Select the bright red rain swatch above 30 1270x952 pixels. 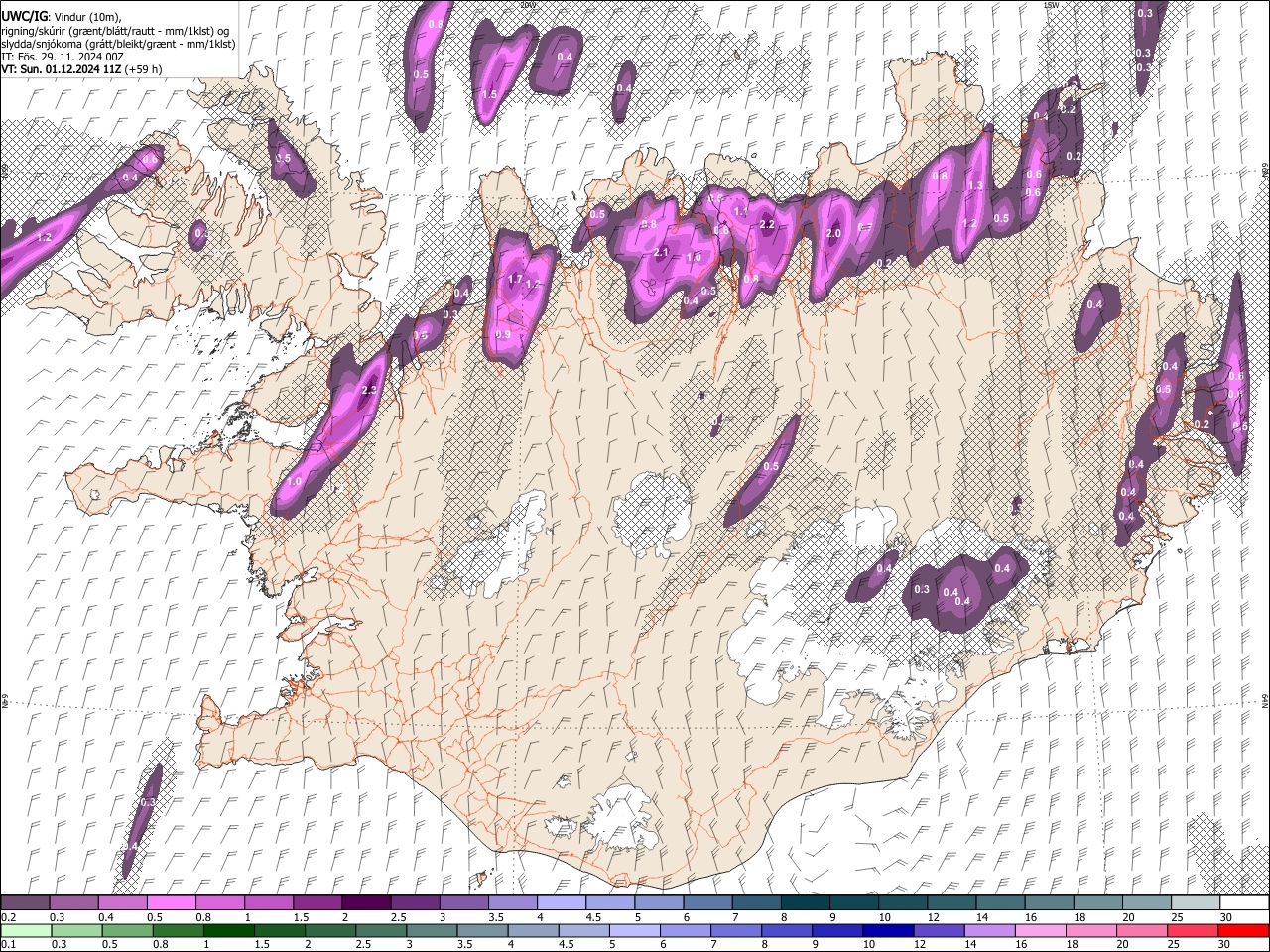point(1242,931)
